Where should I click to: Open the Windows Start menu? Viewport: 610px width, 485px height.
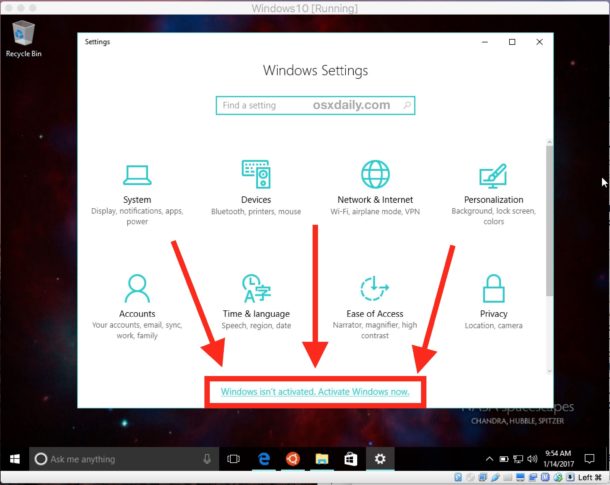click(15, 459)
